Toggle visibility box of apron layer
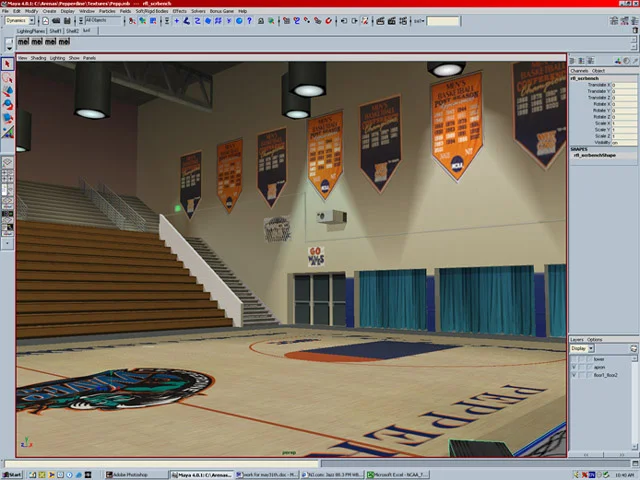The width and height of the screenshot is (640, 480). [573, 367]
